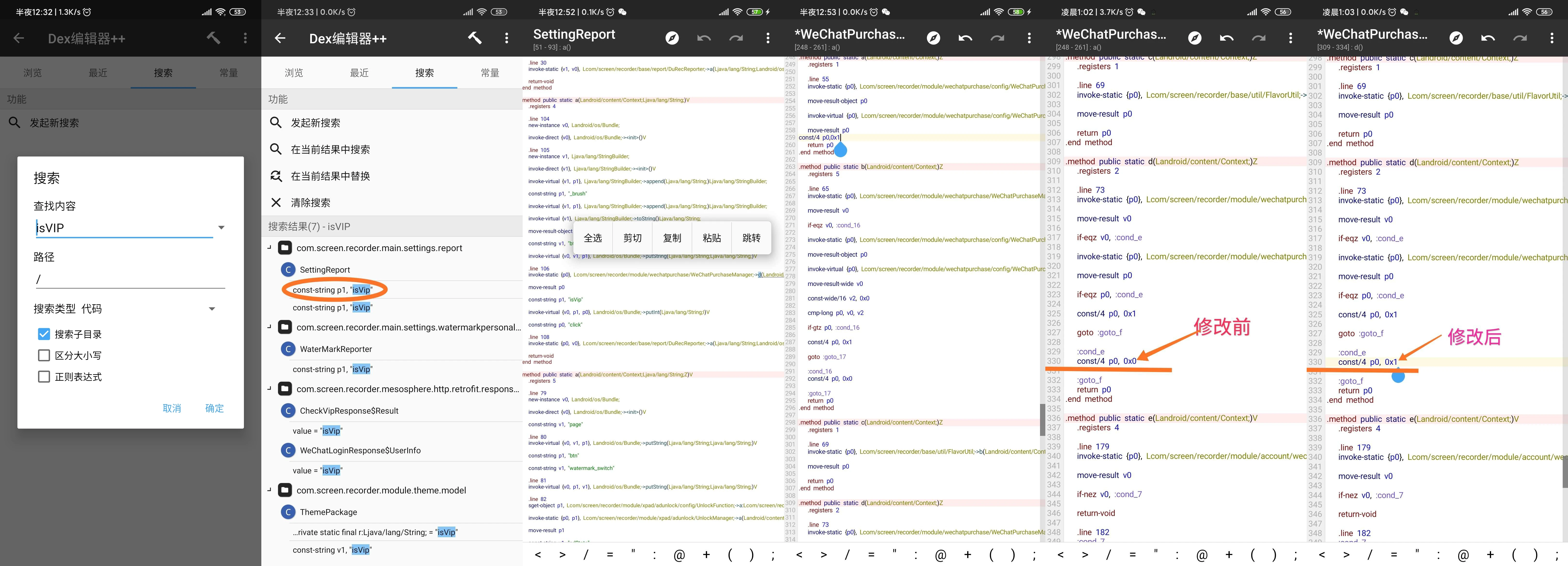Viewport: 1568px width, 566px height.
Task: Collapse the com.screen.recorder.module.theme.model package
Action: tap(270, 490)
